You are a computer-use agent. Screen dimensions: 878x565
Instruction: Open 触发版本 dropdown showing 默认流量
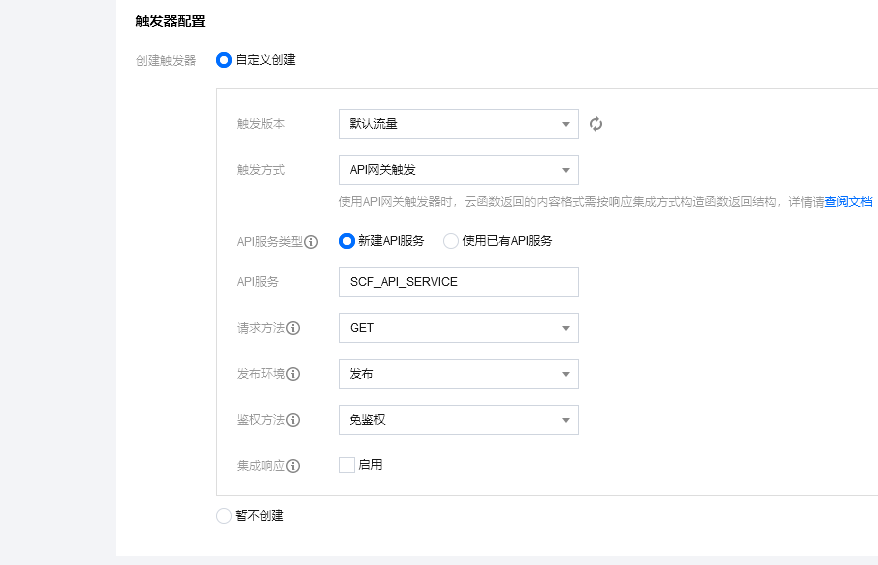click(459, 124)
